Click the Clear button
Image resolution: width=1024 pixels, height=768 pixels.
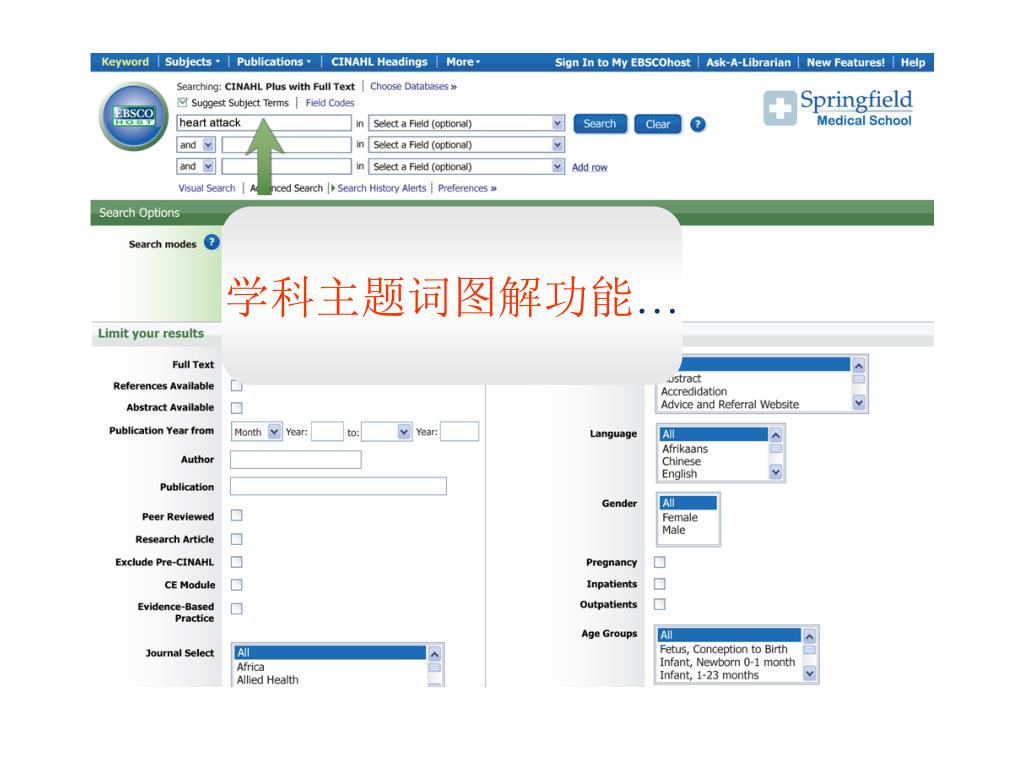658,124
